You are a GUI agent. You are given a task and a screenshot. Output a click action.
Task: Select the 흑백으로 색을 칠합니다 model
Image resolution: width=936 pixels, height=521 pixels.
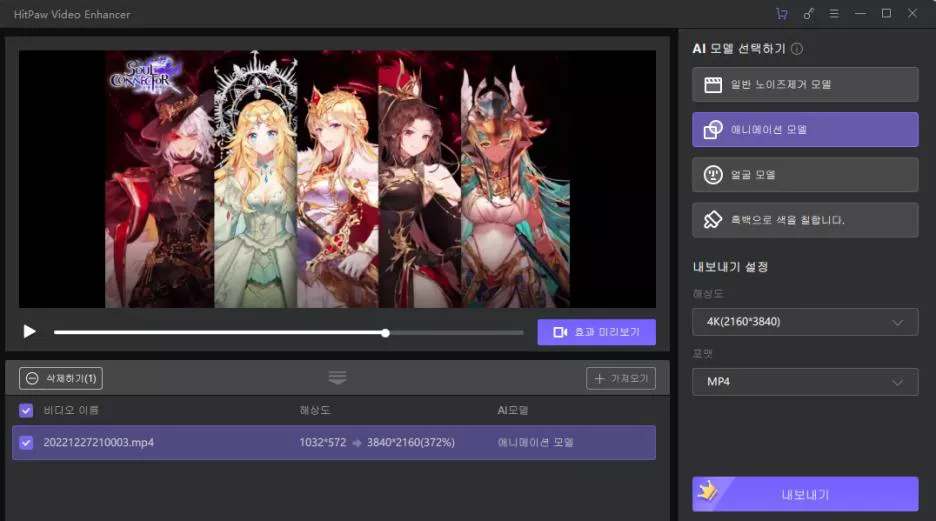(x=805, y=220)
